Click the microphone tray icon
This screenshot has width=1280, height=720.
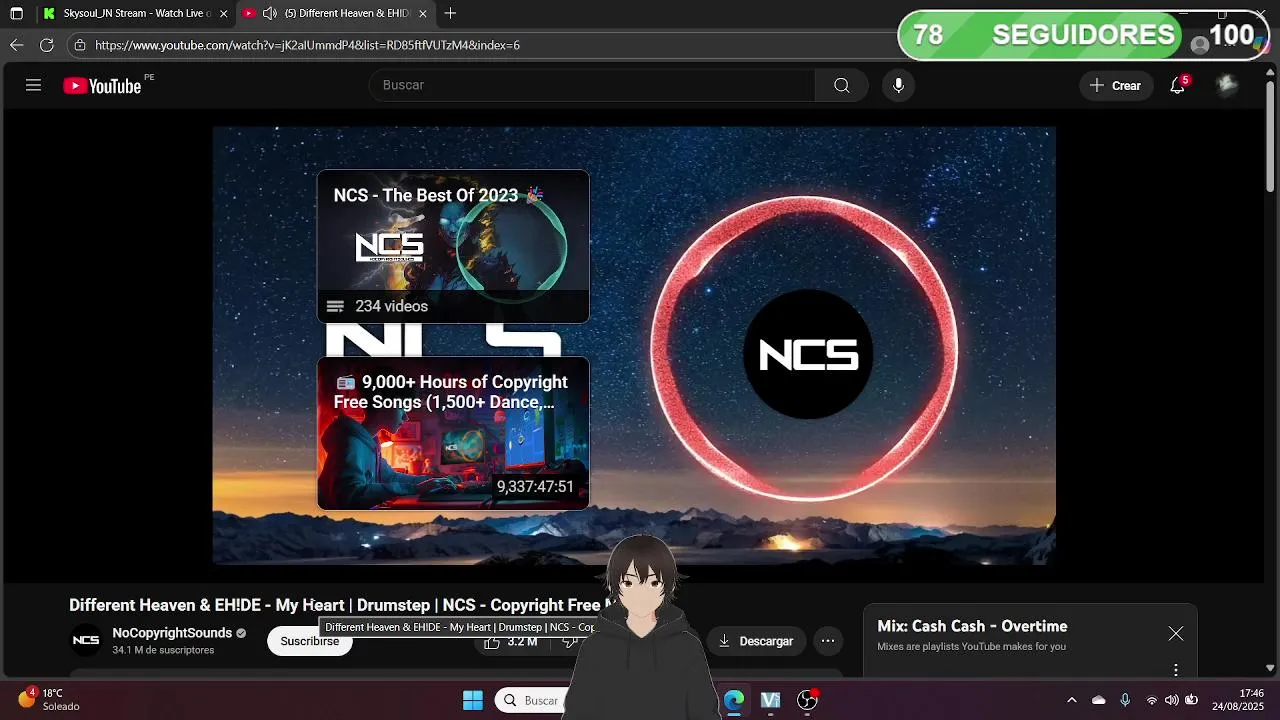pyautogui.click(x=1125, y=700)
